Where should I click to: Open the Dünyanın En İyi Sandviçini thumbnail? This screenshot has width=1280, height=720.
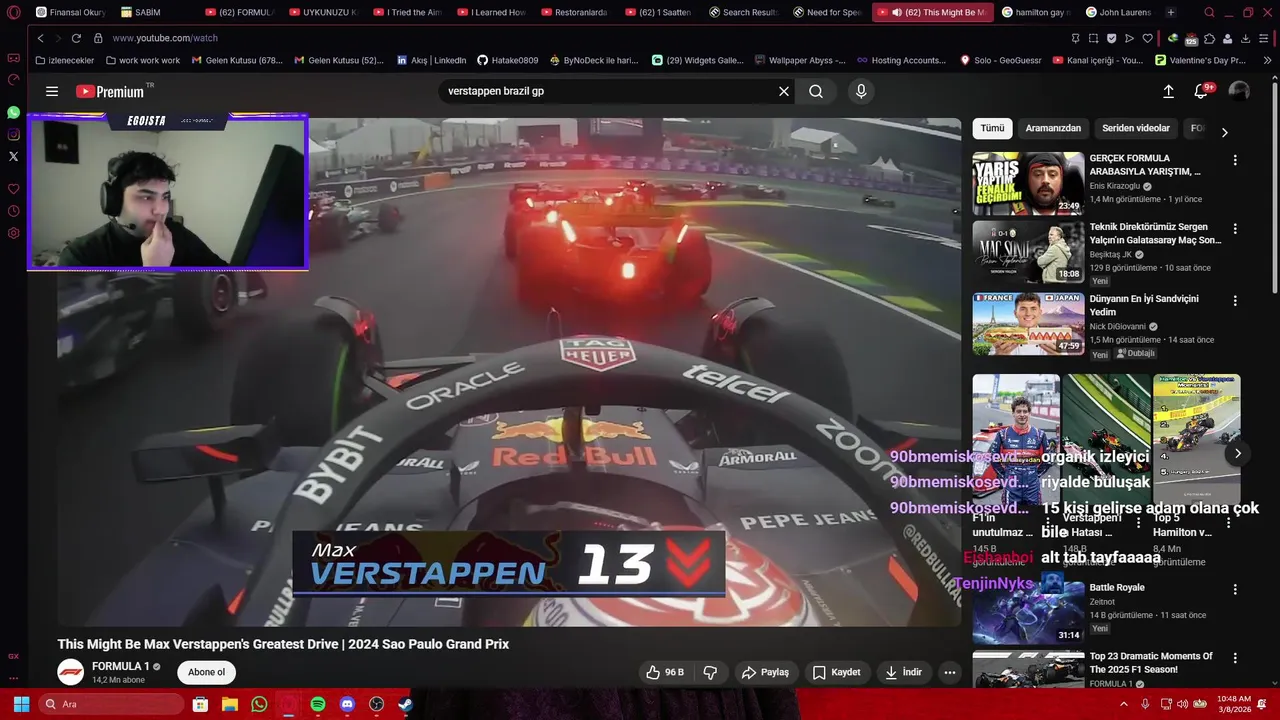(x=1028, y=323)
